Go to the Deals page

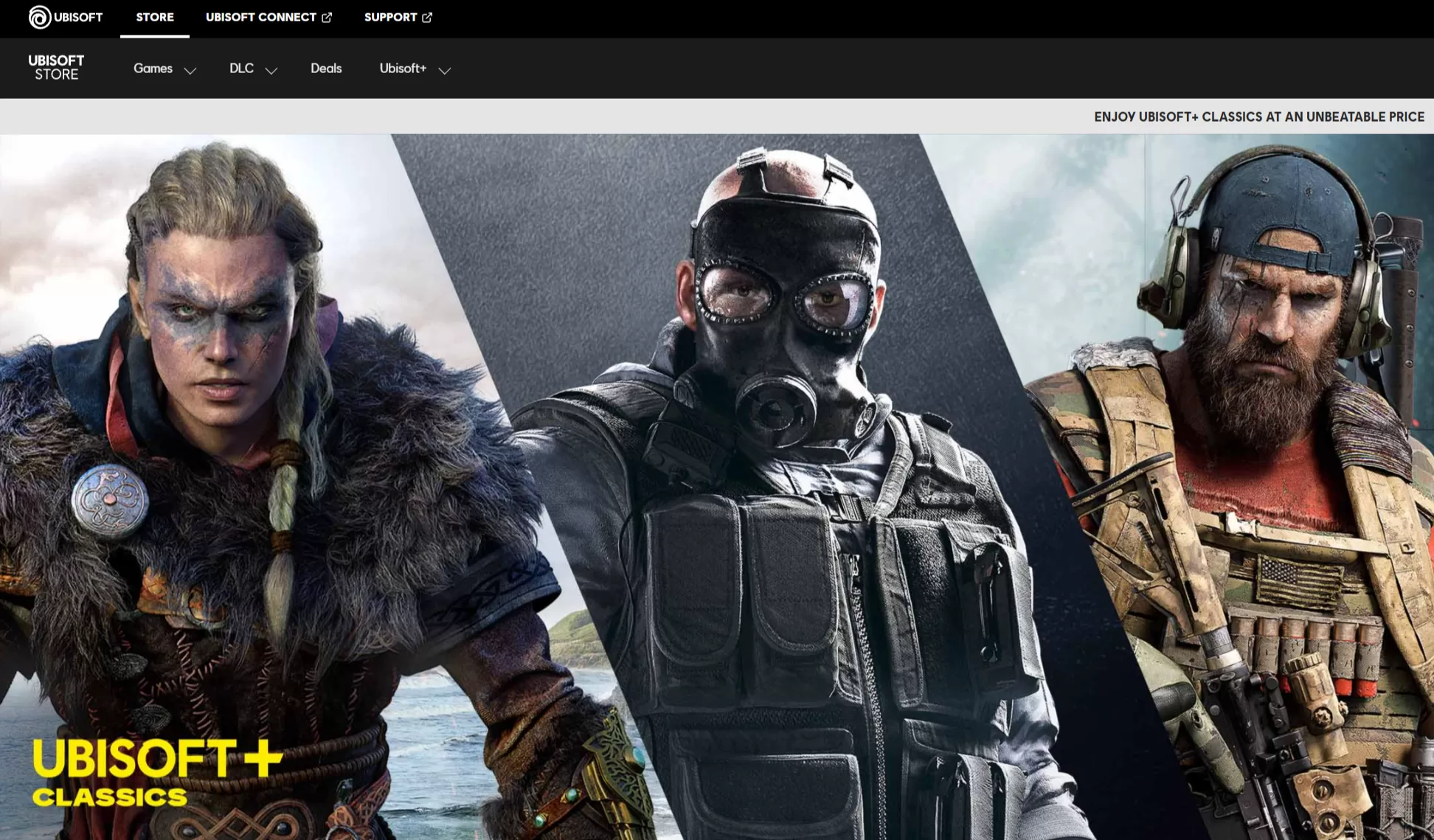(326, 68)
